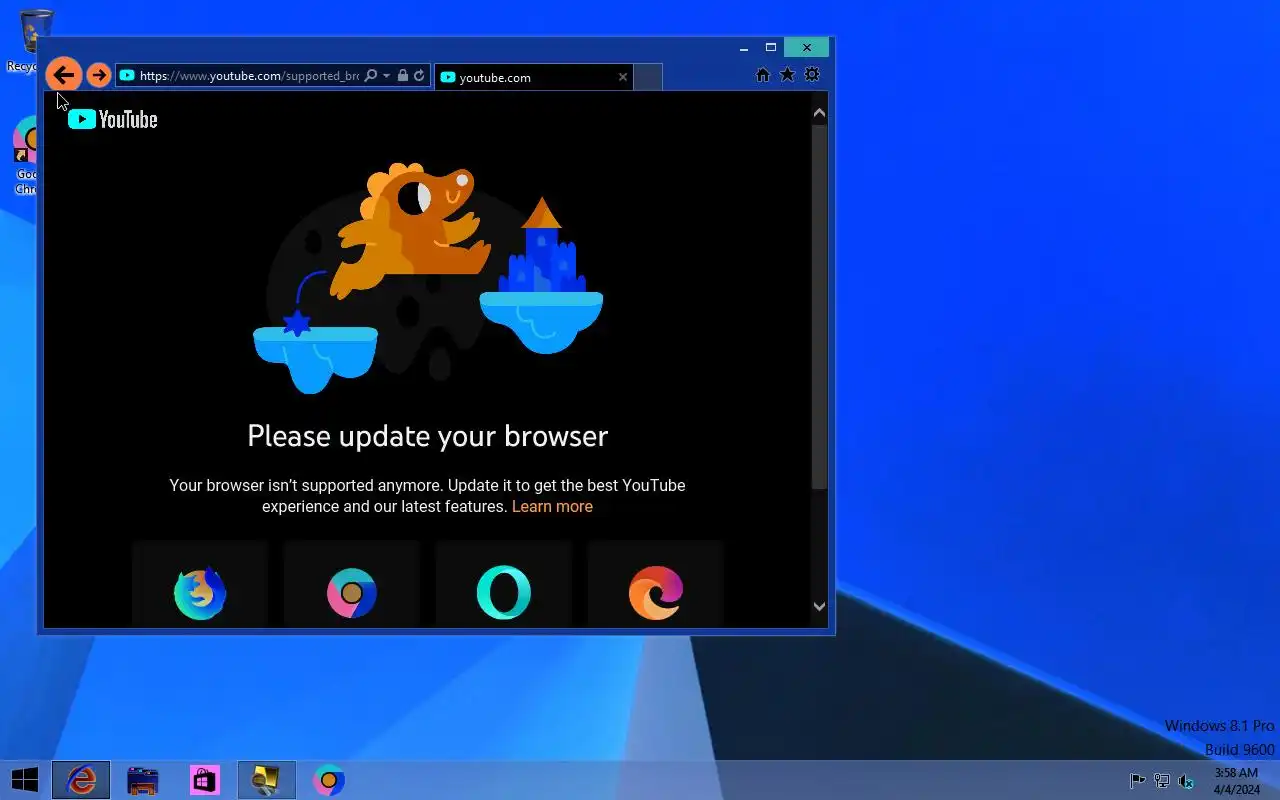This screenshot has height=800, width=1280.
Task: Select the YouTube URL in the address bar
Action: (249, 75)
